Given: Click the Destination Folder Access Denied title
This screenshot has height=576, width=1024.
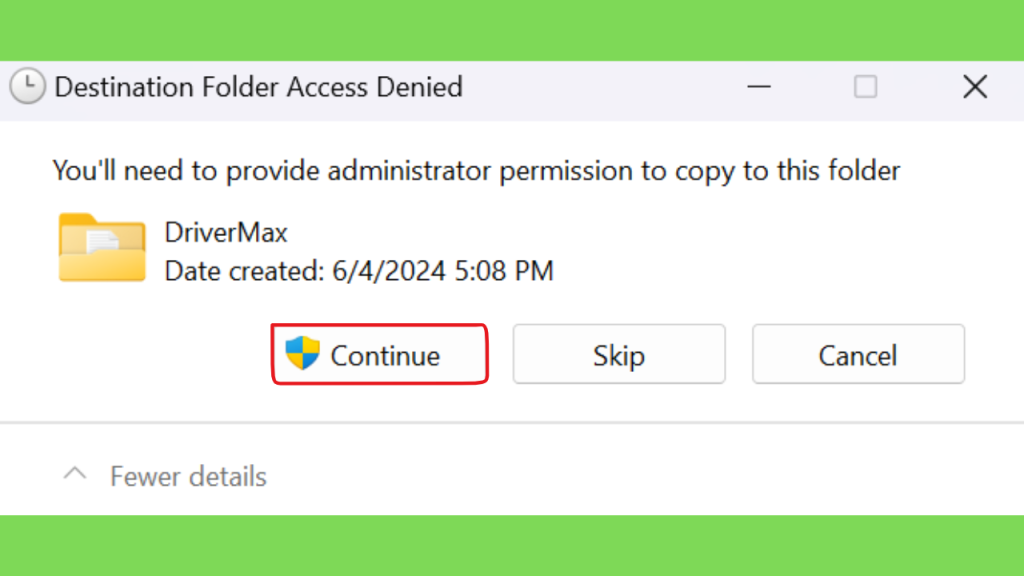Looking at the screenshot, I should pos(259,87).
